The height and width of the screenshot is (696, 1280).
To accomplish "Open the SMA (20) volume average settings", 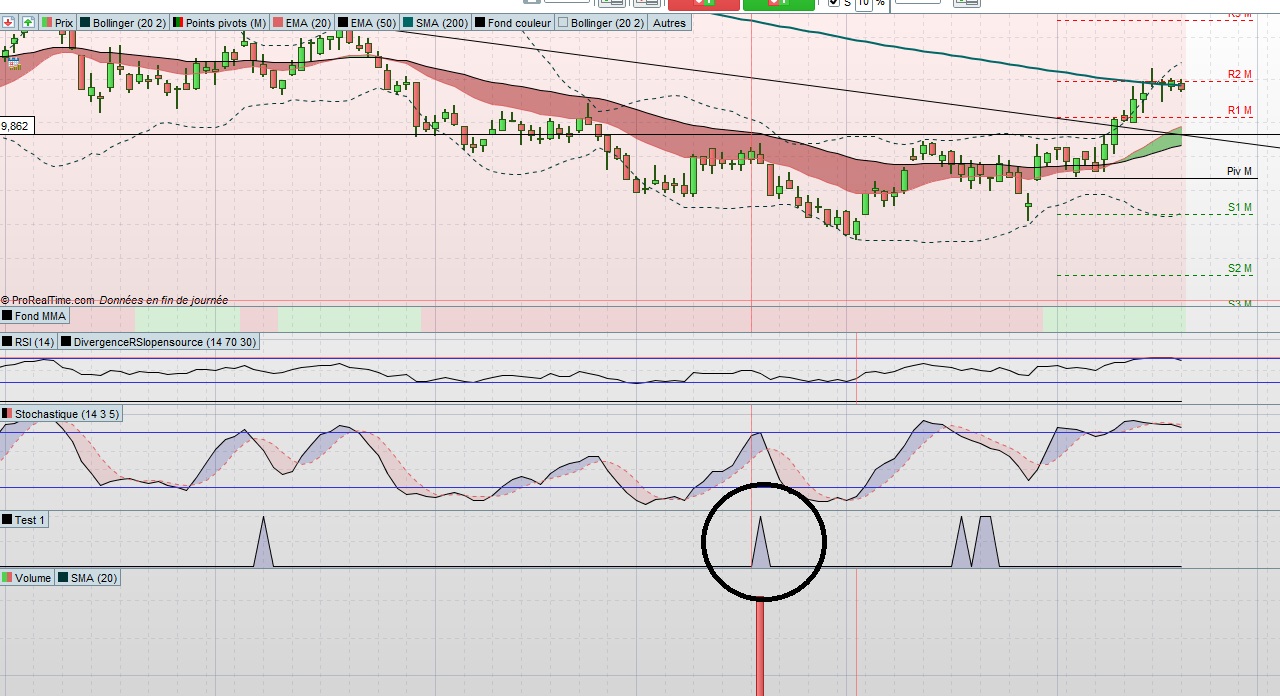I will [88, 578].
